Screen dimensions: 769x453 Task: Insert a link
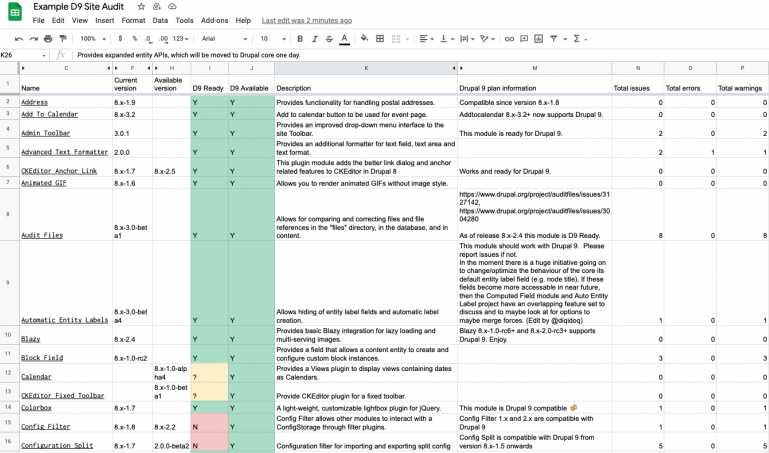[x=510, y=39]
